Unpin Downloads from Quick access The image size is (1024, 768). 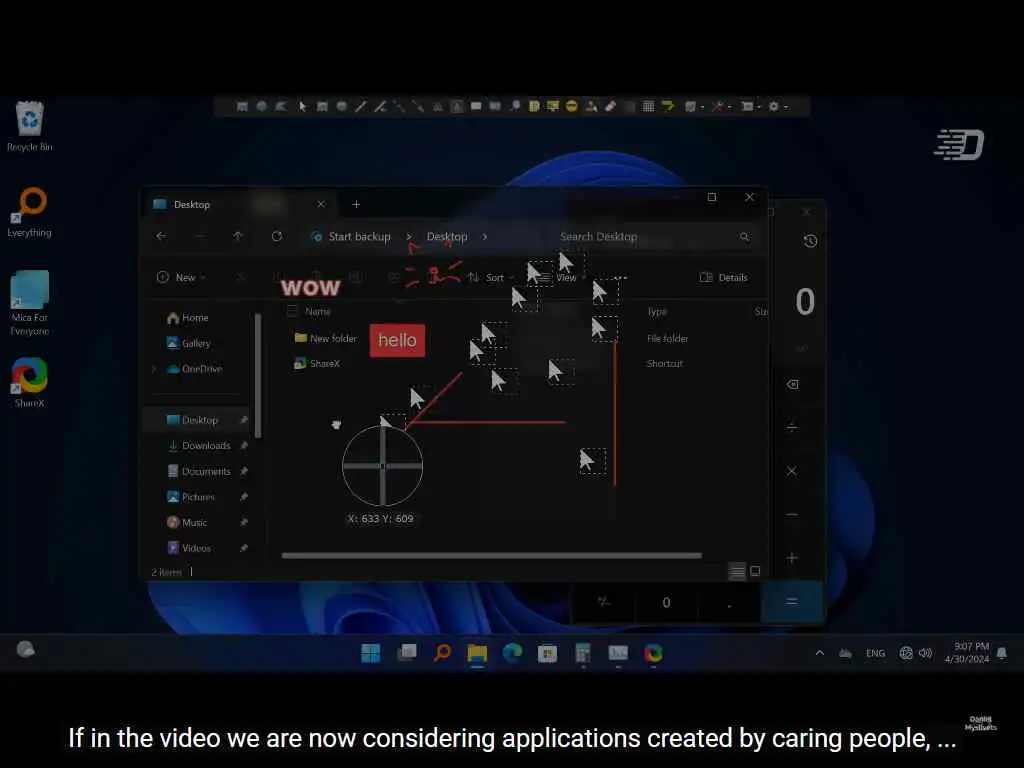pyautogui.click(x=244, y=445)
